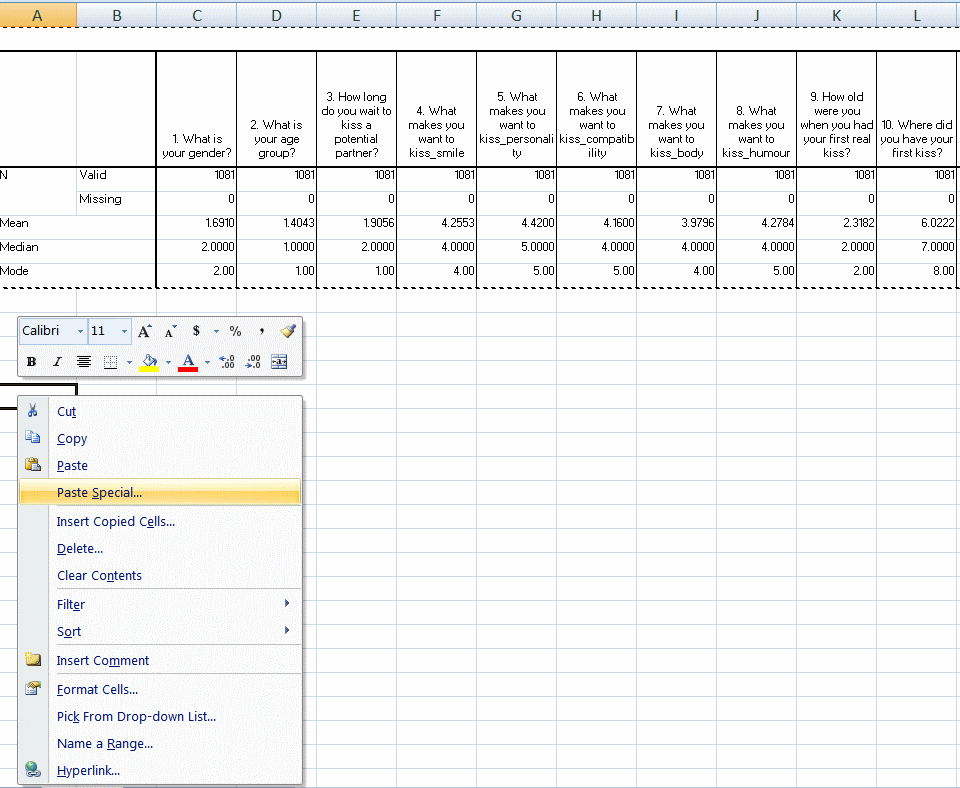
Task: Expand the Font Color dropdown arrow
Action: pos(208,362)
